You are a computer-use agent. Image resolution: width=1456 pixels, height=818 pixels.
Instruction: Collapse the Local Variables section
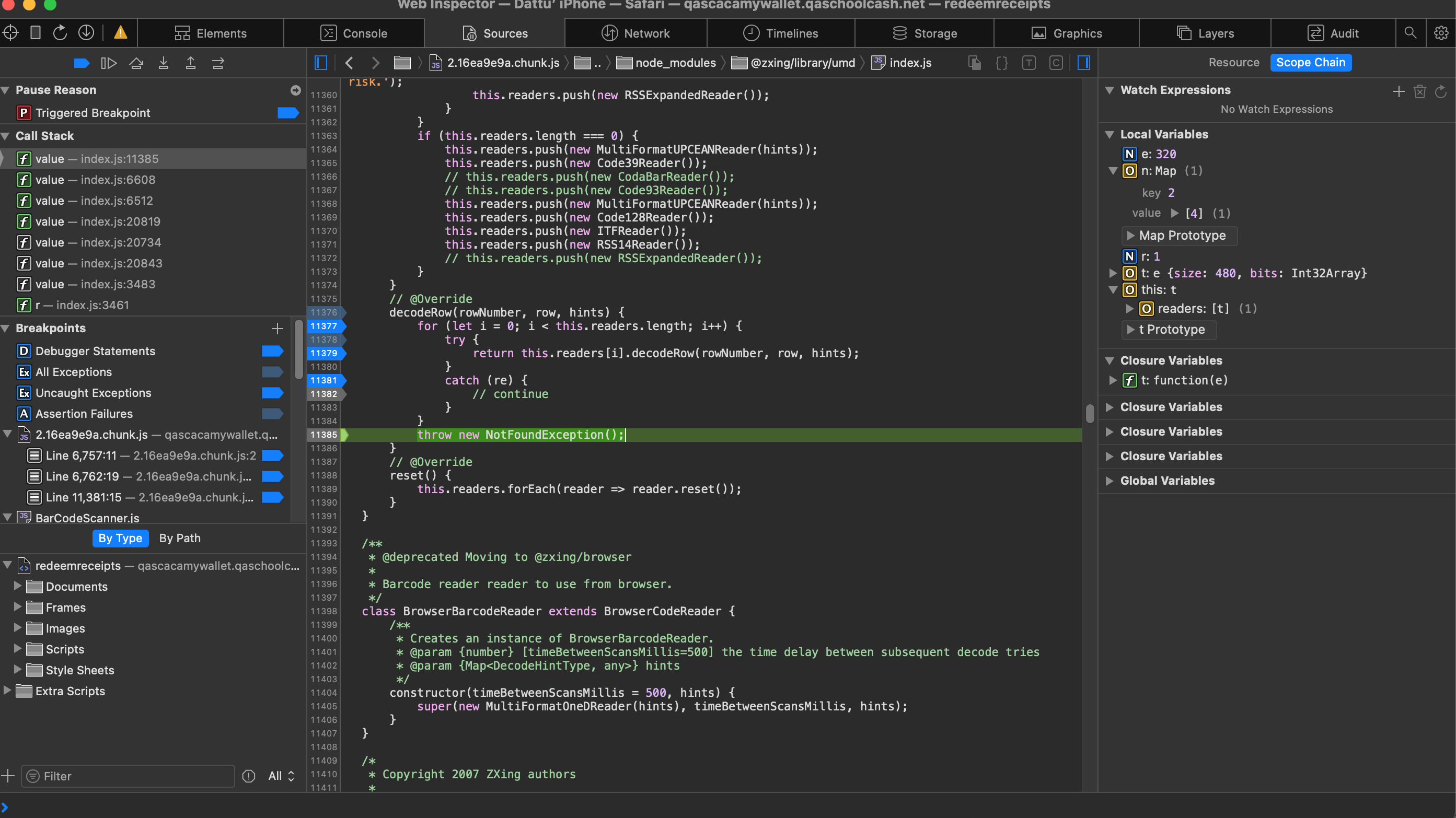pyautogui.click(x=1110, y=134)
